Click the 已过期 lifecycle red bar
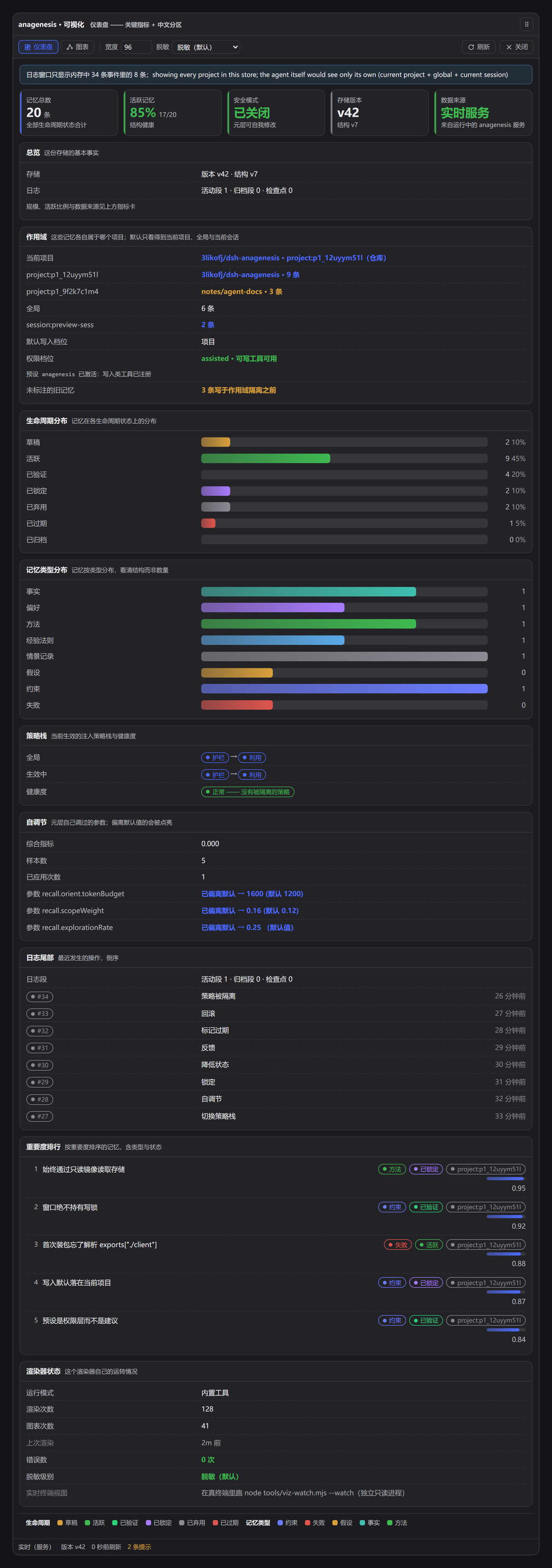Screen dimensions: 552x1568 pyautogui.click(x=208, y=523)
